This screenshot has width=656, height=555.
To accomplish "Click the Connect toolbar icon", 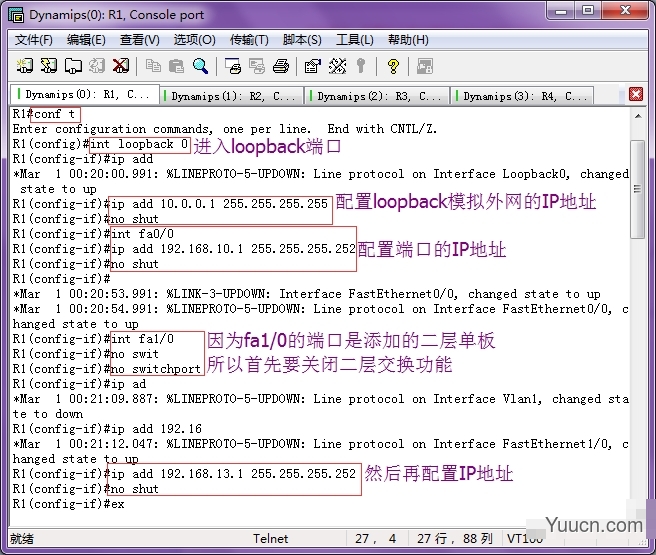I will tap(24, 66).
